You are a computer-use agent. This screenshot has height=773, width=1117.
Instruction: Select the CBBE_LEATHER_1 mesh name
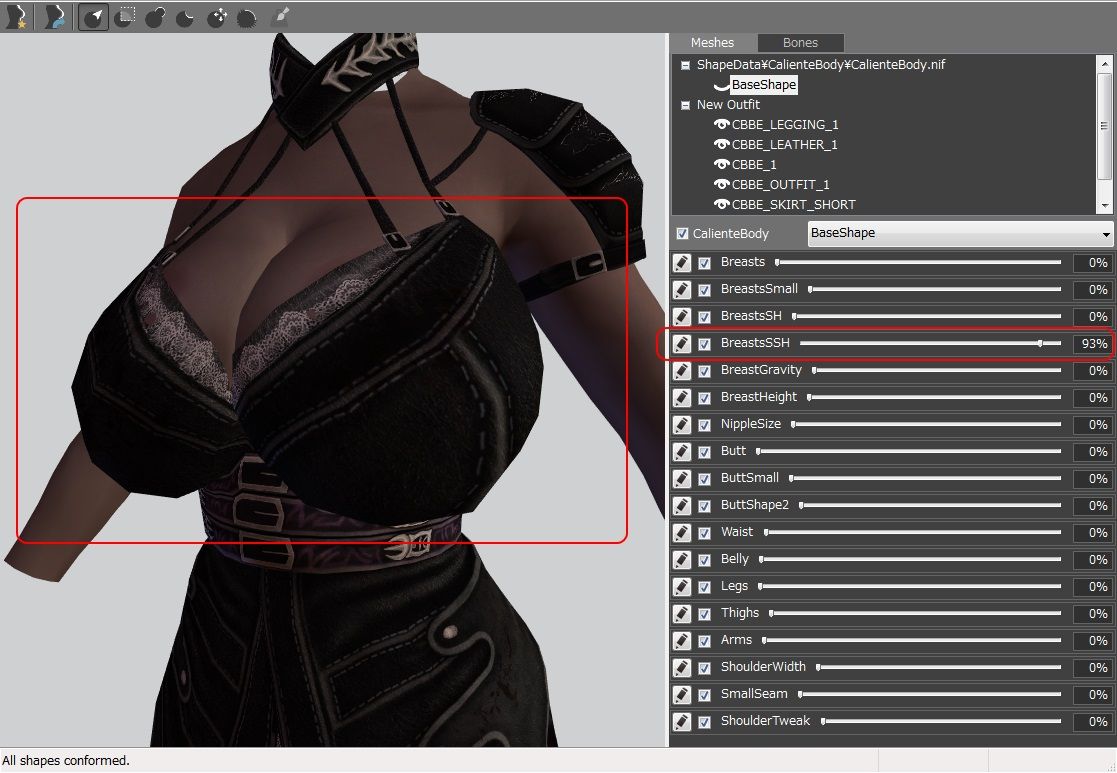[784, 145]
